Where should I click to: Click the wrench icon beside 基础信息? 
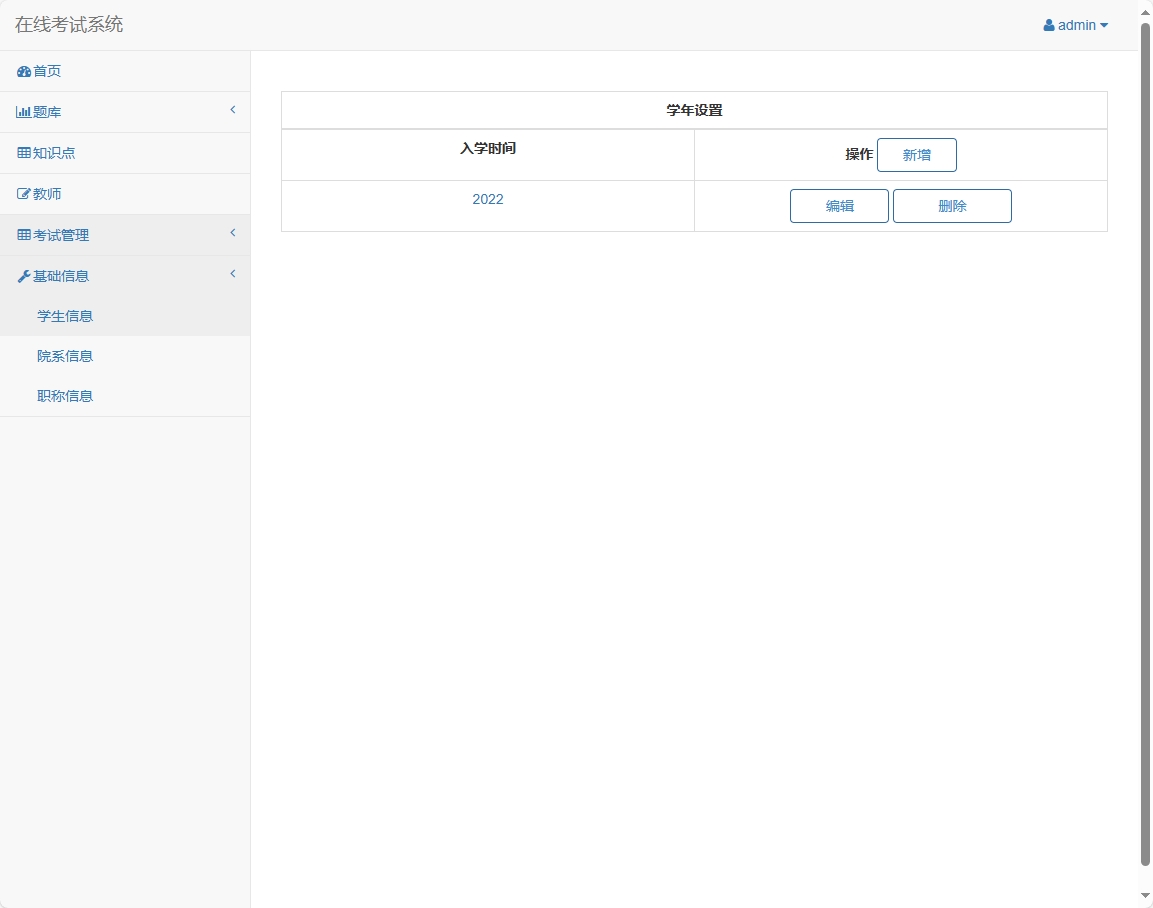coord(24,276)
